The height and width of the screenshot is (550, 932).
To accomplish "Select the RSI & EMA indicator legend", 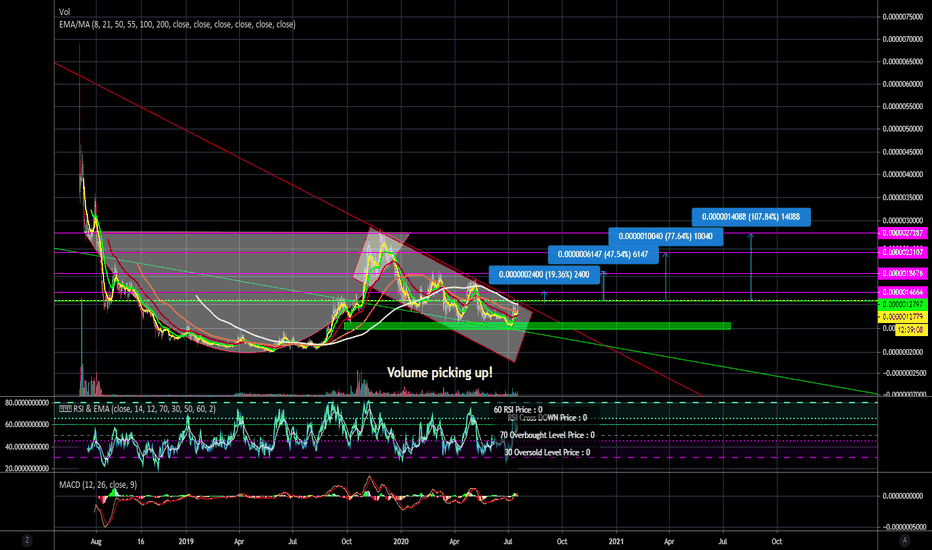I will pyautogui.click(x=137, y=408).
